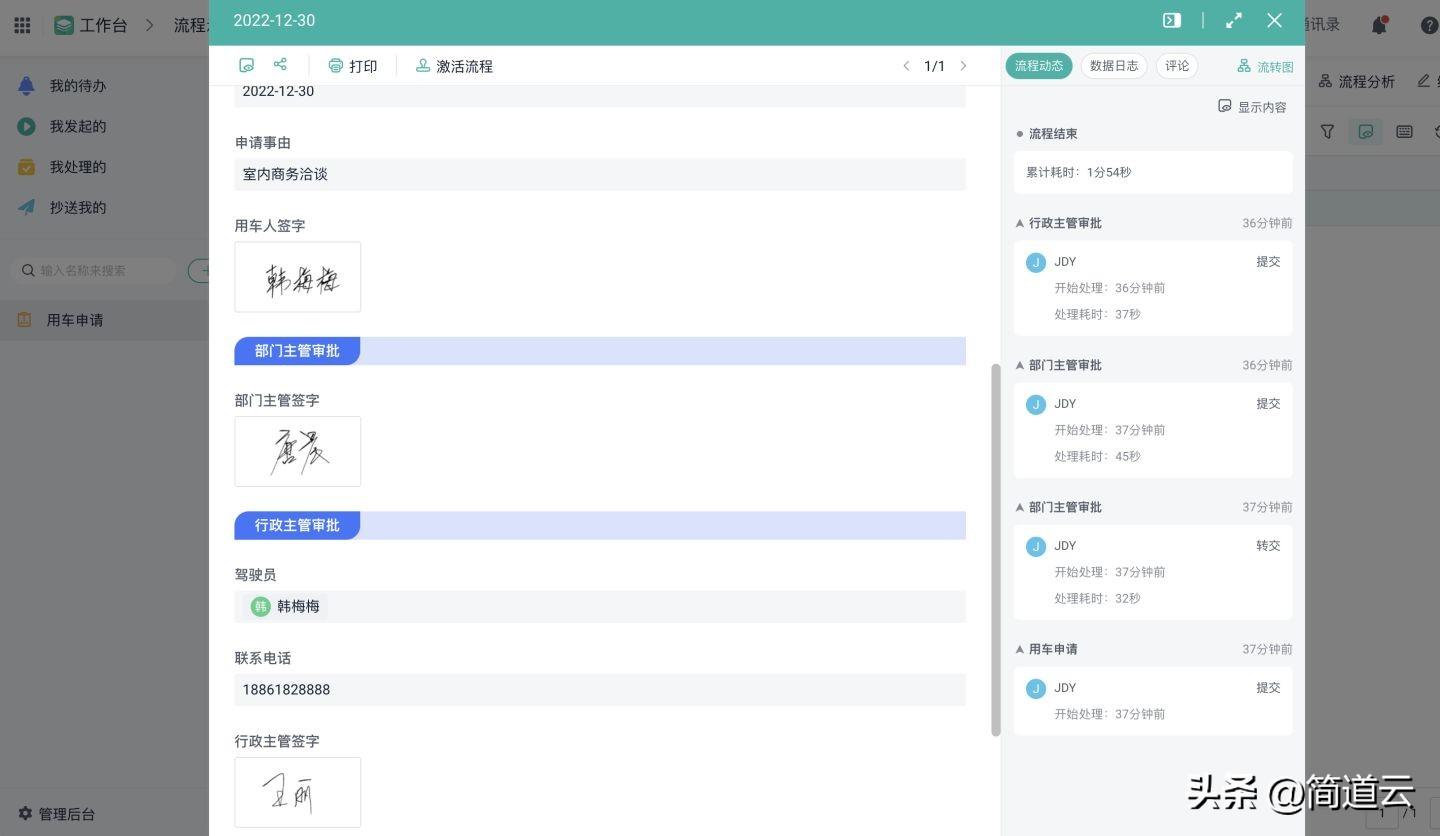Click the 韩梅梅 driver tag
The width and height of the screenshot is (1440, 836).
click(285, 606)
